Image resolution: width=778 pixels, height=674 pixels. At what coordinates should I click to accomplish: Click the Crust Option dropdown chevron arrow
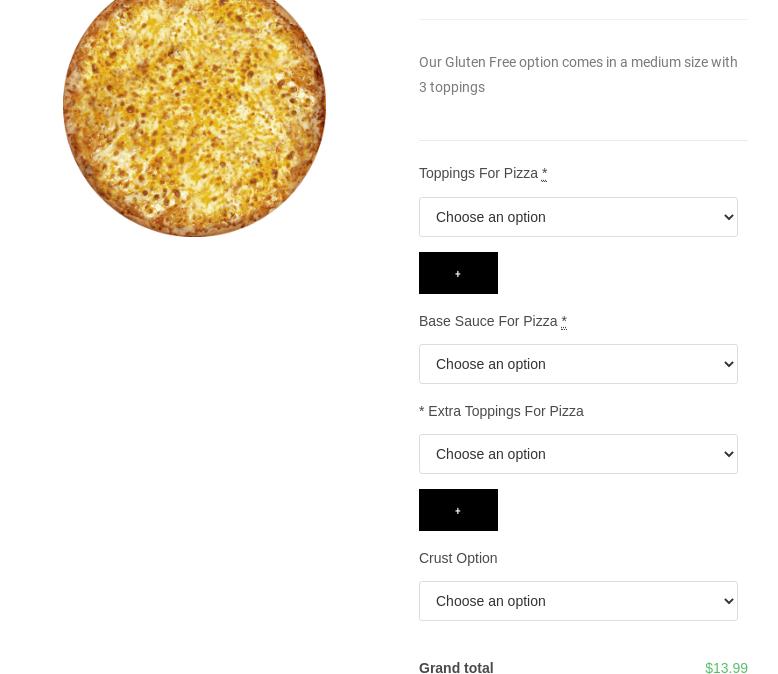click(727, 601)
